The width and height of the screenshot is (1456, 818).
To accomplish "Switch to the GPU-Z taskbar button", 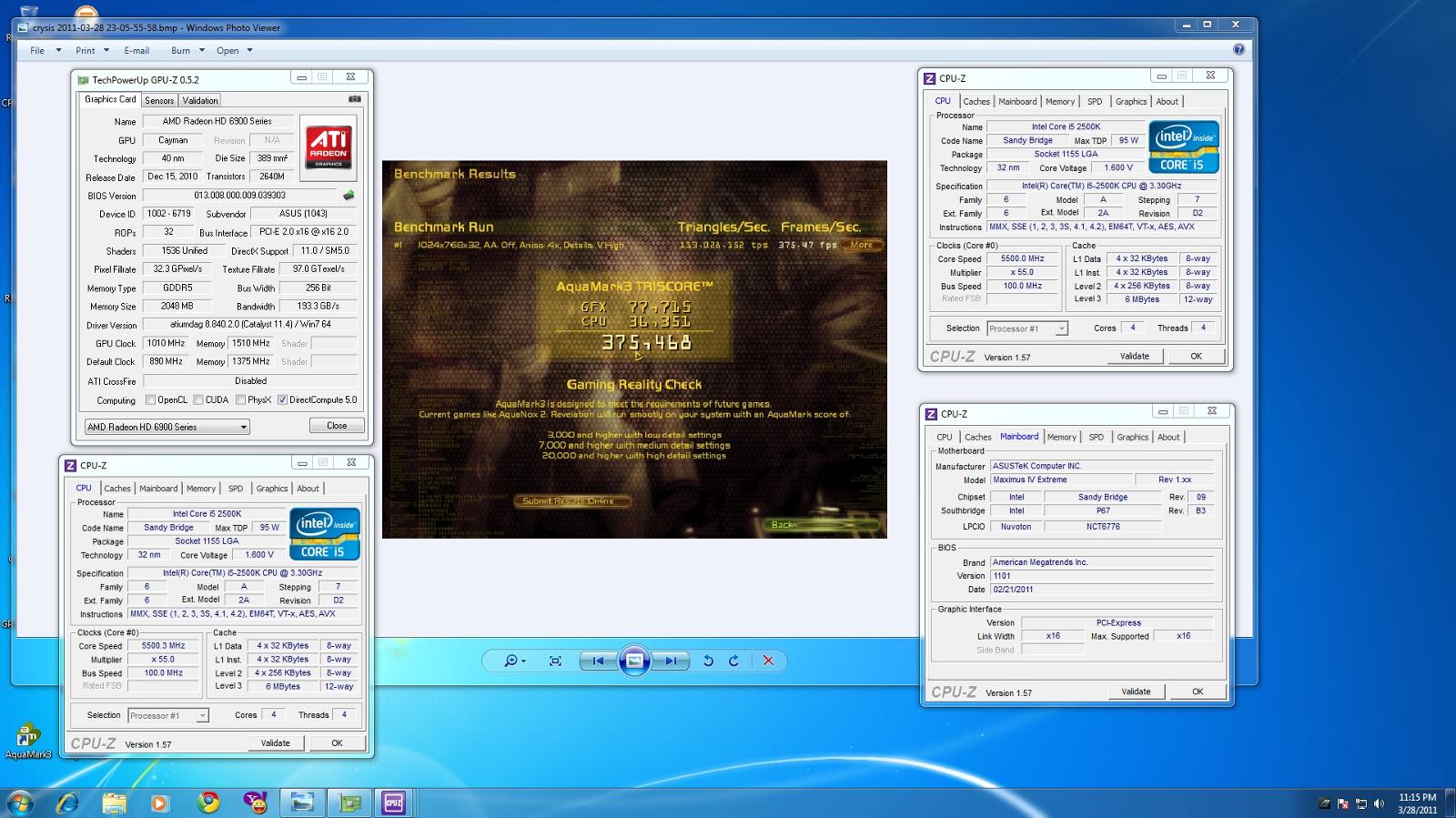I will pos(349,803).
